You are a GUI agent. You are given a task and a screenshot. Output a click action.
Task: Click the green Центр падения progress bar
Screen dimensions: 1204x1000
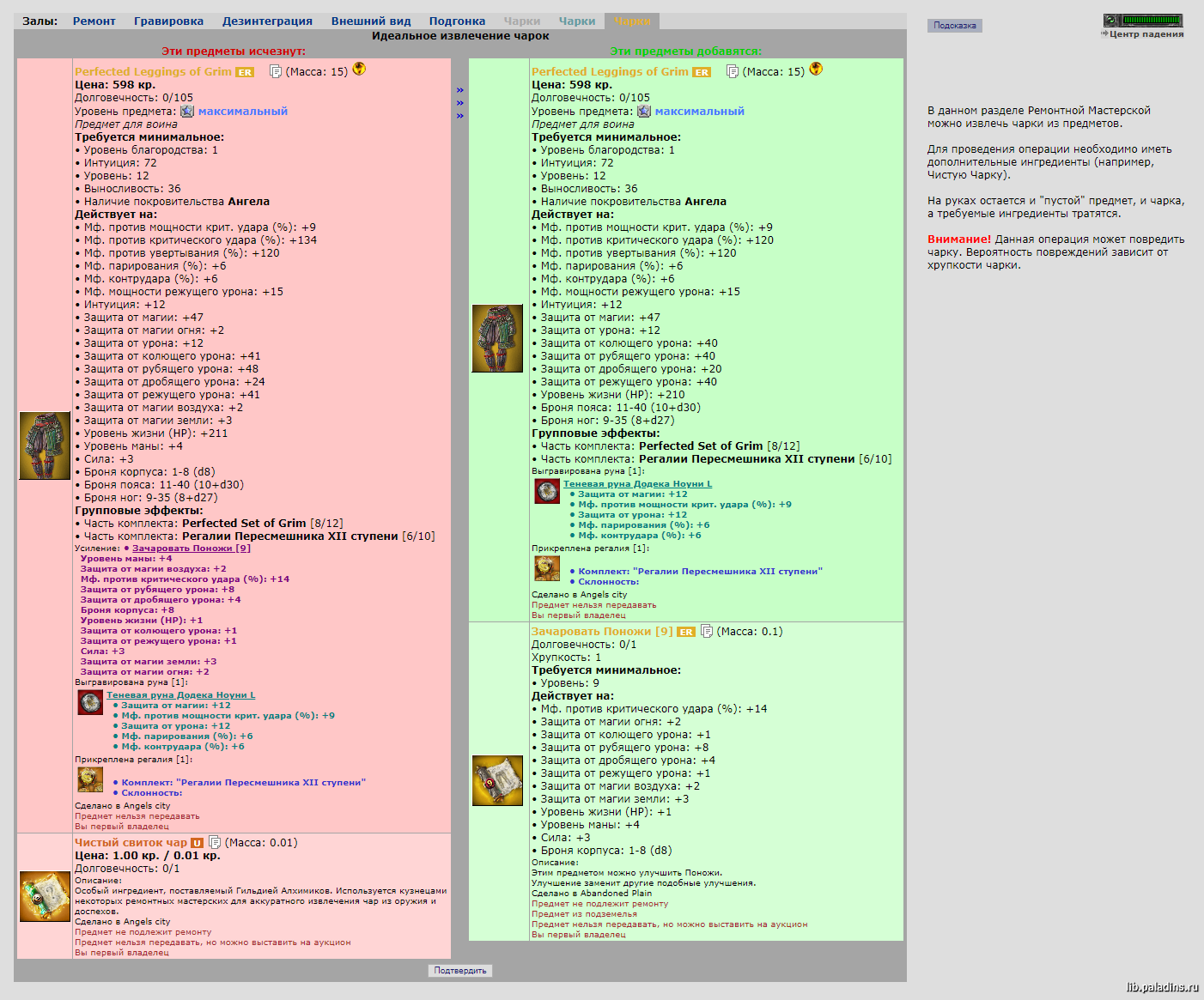click(1152, 20)
